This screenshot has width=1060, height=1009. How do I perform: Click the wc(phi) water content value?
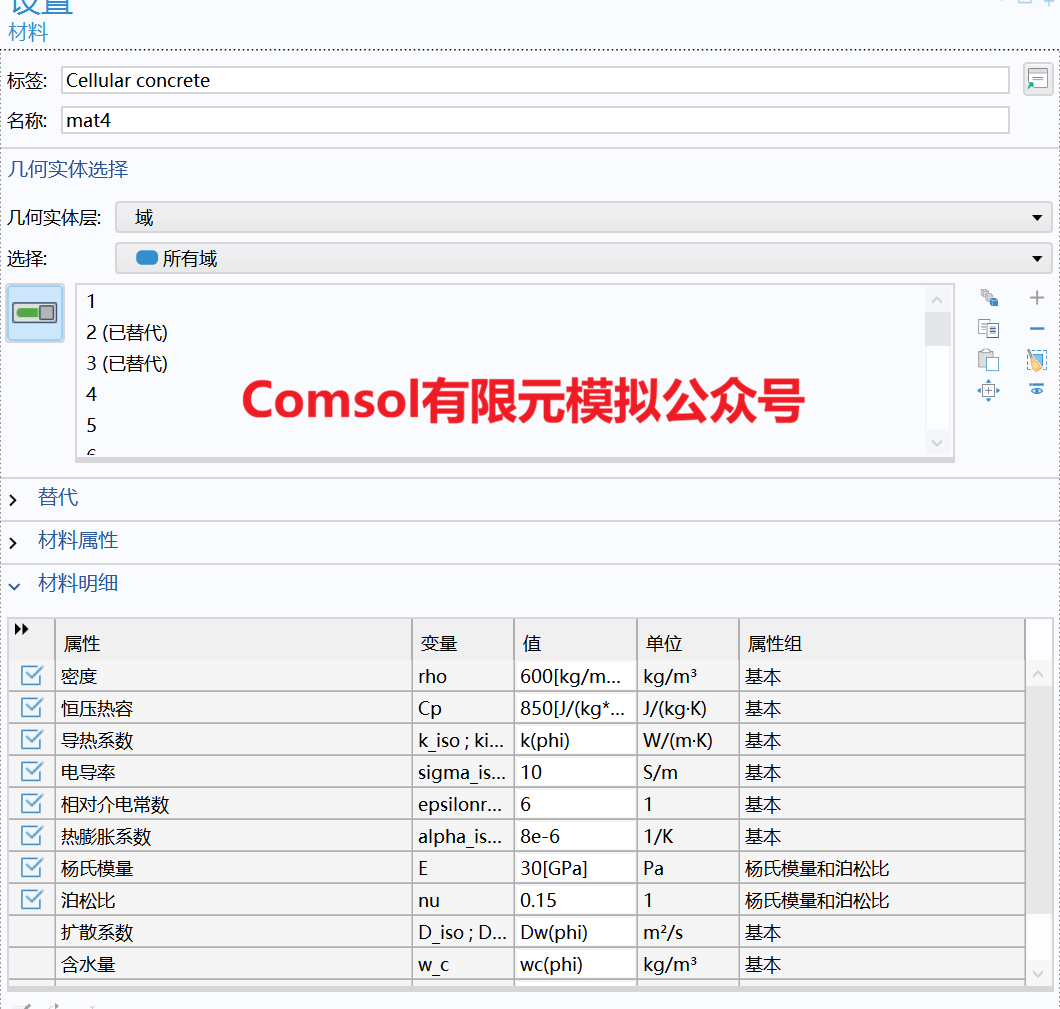(x=575, y=964)
